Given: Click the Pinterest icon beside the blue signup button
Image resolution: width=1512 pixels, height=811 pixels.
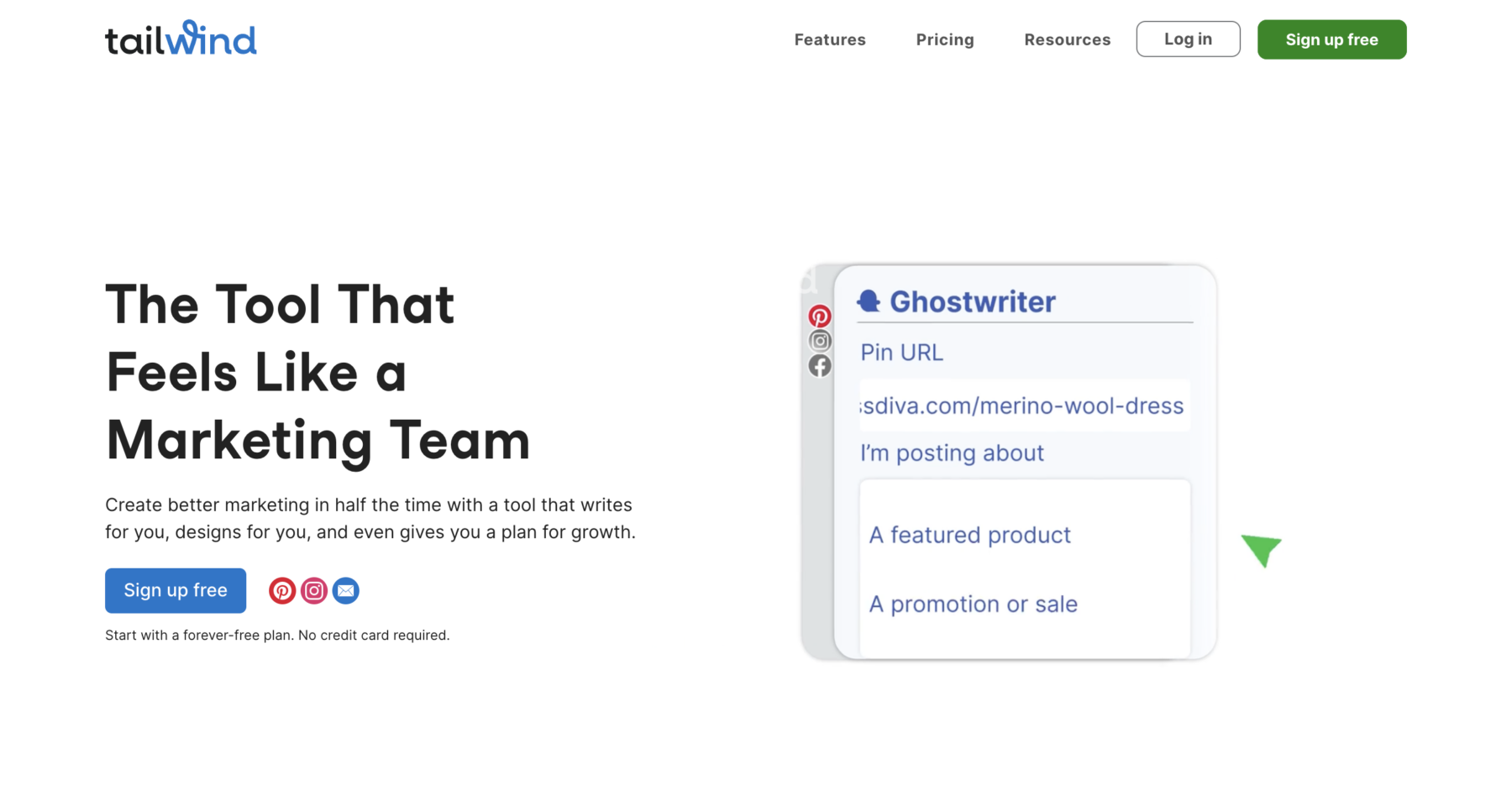Looking at the screenshot, I should click(282, 591).
